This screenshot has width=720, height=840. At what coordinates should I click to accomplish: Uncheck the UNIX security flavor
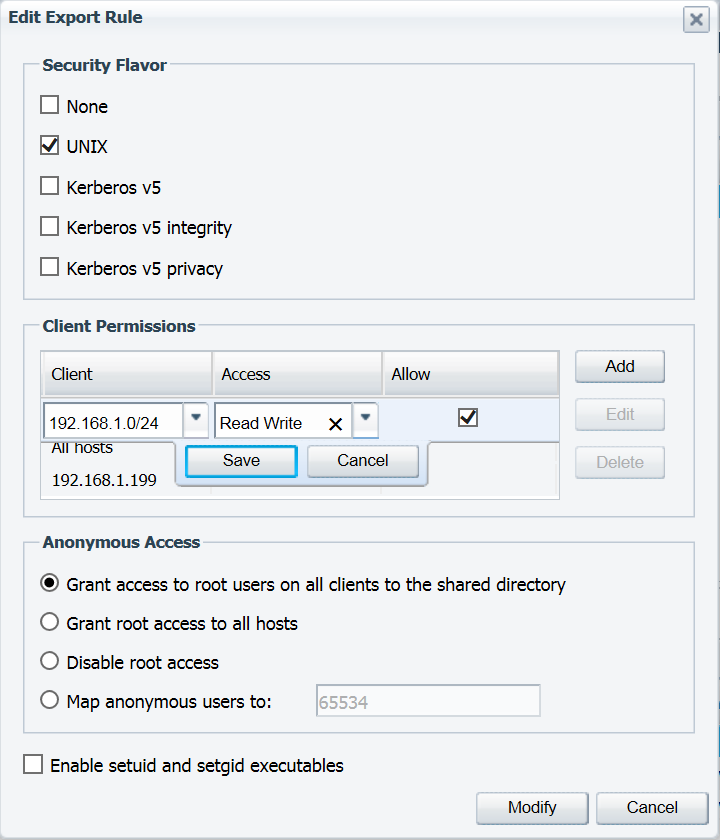coord(49,145)
